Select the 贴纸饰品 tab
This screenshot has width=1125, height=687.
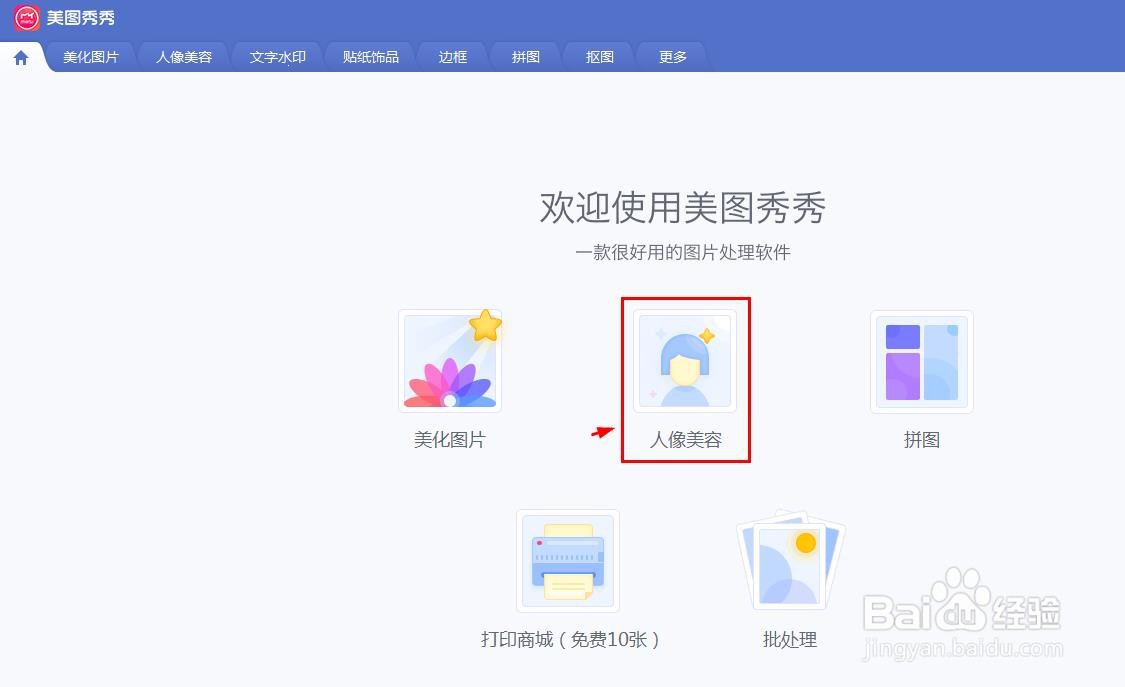pyautogui.click(x=371, y=57)
